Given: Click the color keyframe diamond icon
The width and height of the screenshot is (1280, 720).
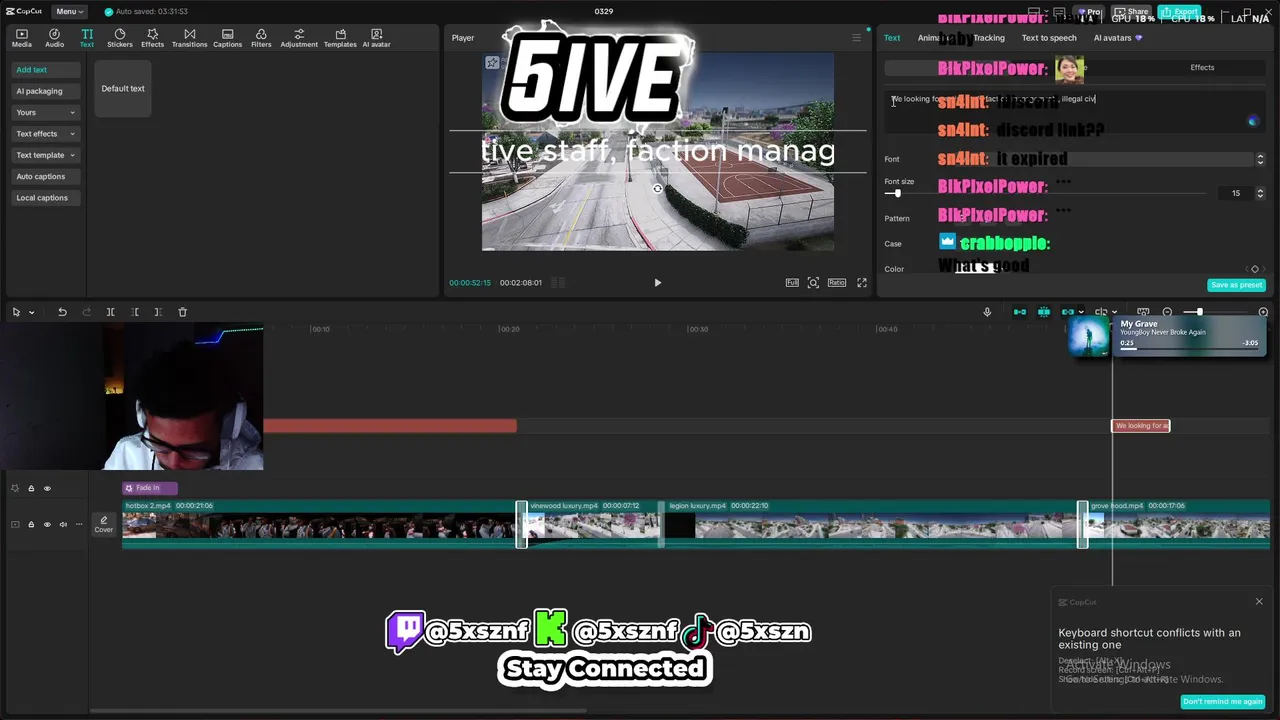Looking at the screenshot, I should click(1255, 269).
